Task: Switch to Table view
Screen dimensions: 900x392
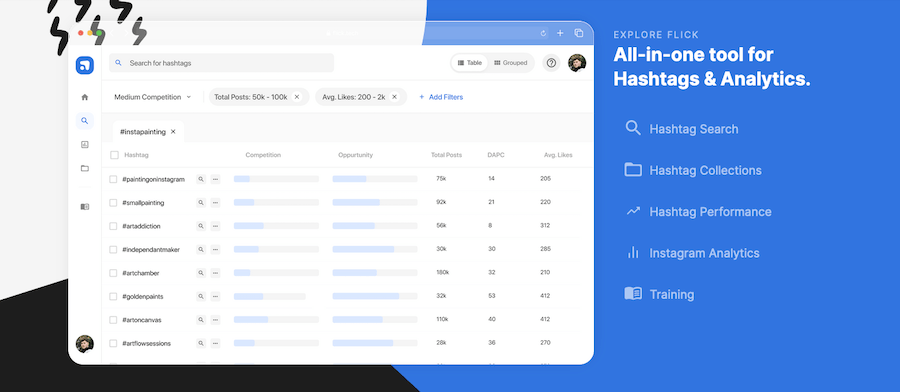Action: pyautogui.click(x=470, y=63)
